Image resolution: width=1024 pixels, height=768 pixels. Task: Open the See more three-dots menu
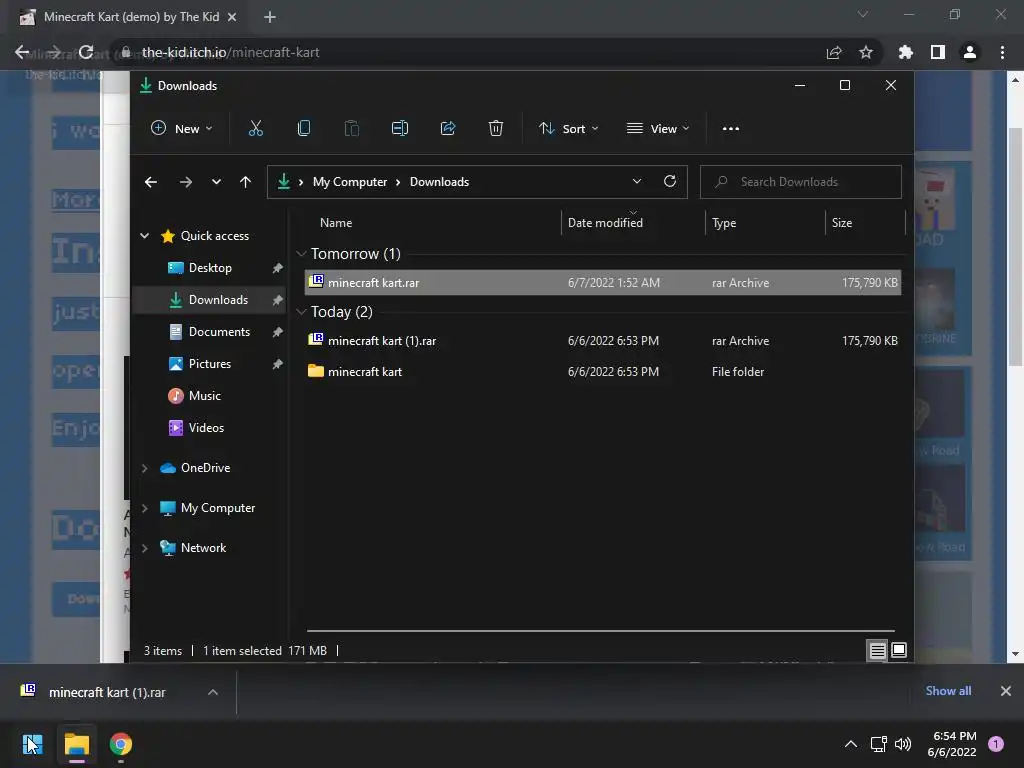click(x=731, y=129)
